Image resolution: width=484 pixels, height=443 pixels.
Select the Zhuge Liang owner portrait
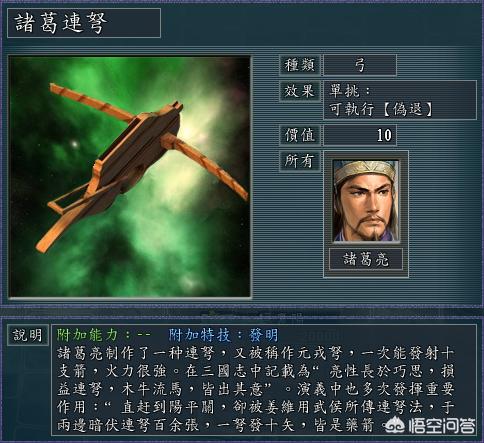point(366,201)
